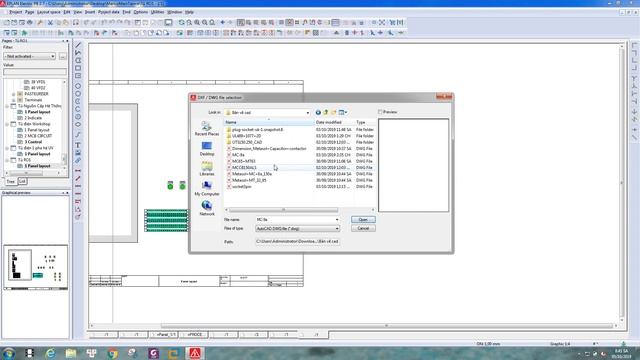Select the Dimension_Metasol+Capacitor+contactor file
This screenshot has height=360, width=640.
pos(269,149)
